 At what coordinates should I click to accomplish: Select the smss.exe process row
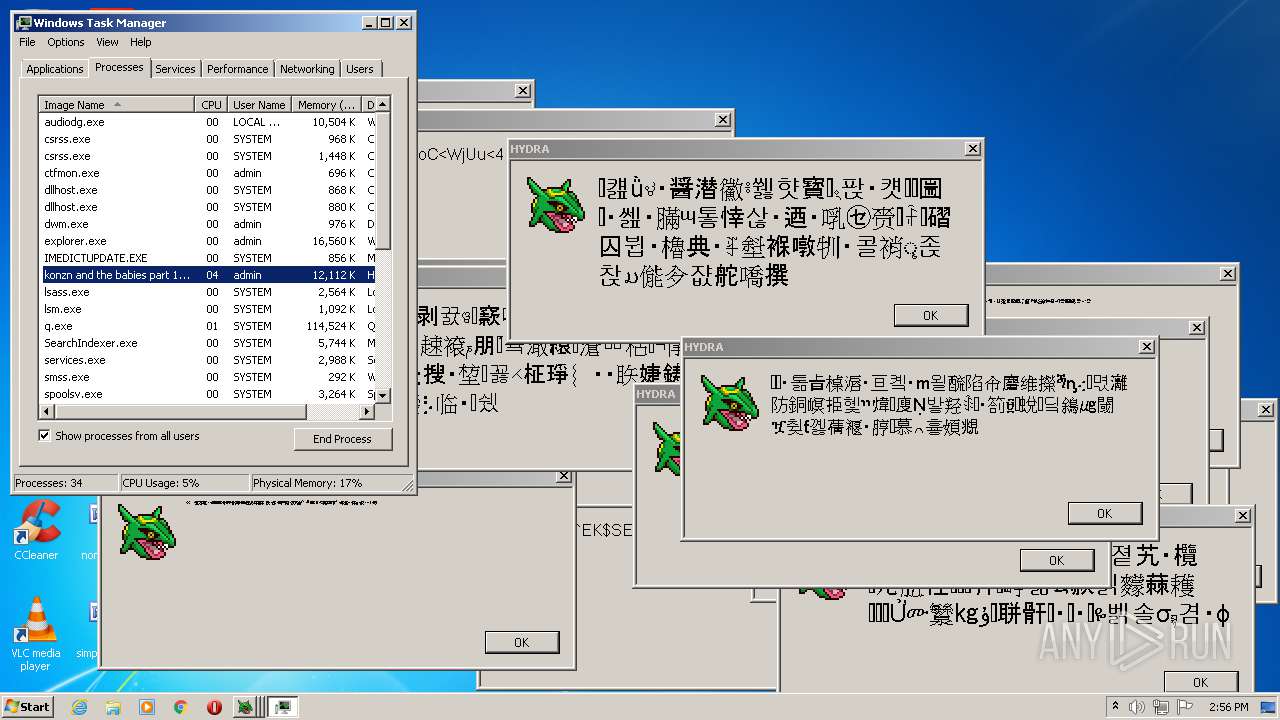point(207,377)
